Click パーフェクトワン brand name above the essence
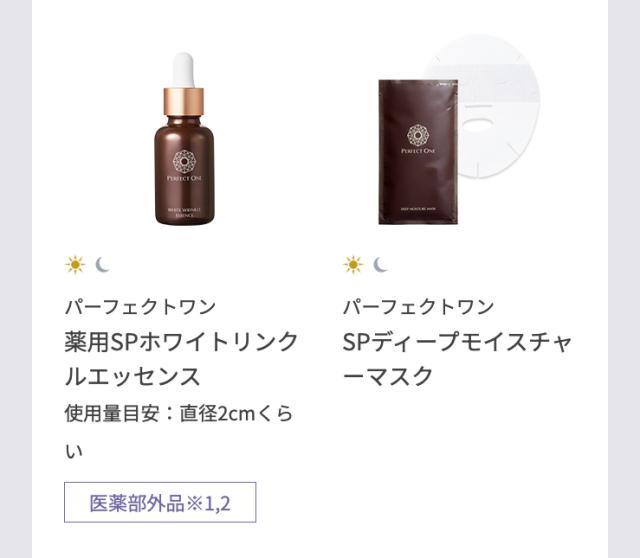This screenshot has height=558, width=640. 140,307
